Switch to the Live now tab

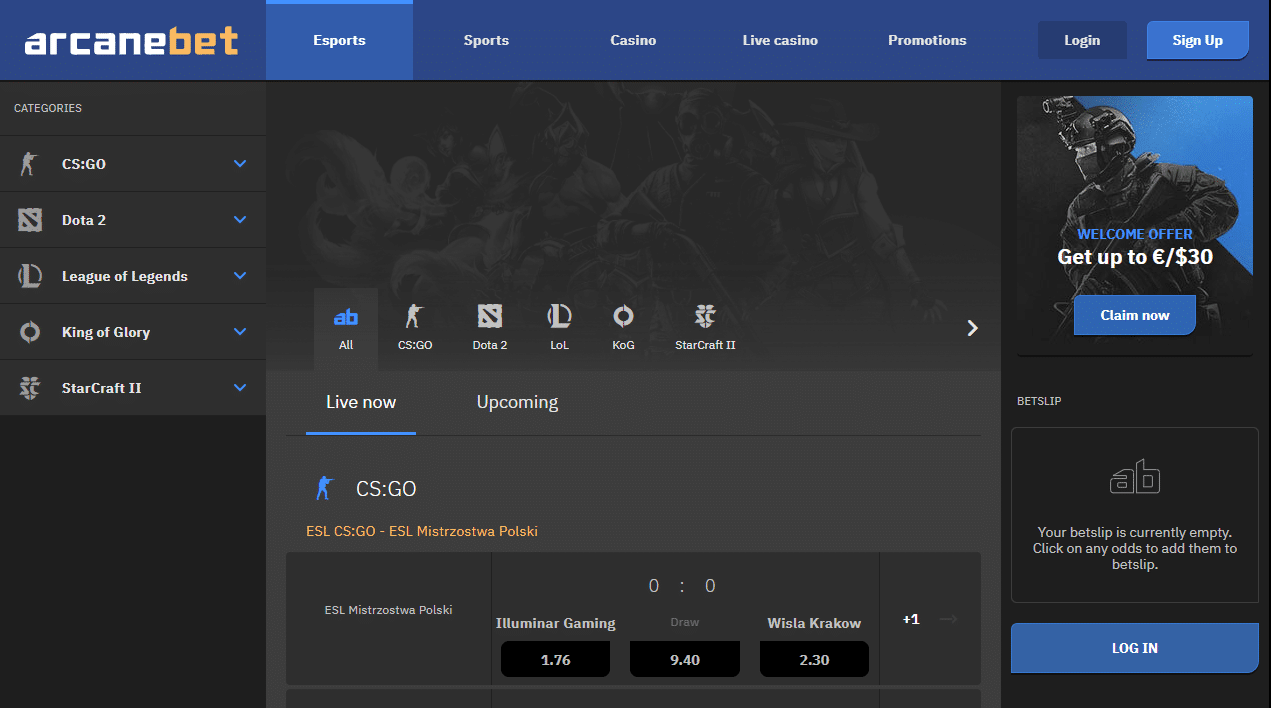361,403
